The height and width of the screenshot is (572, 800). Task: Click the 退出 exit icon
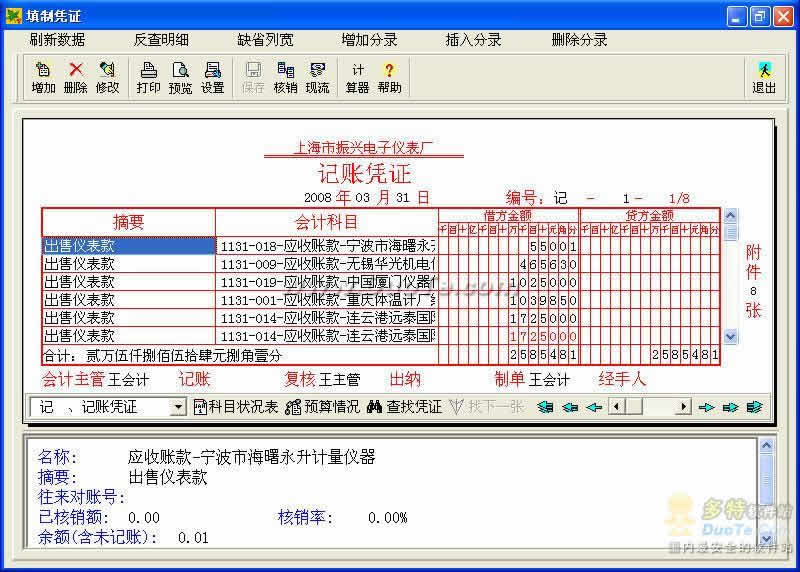tap(764, 77)
